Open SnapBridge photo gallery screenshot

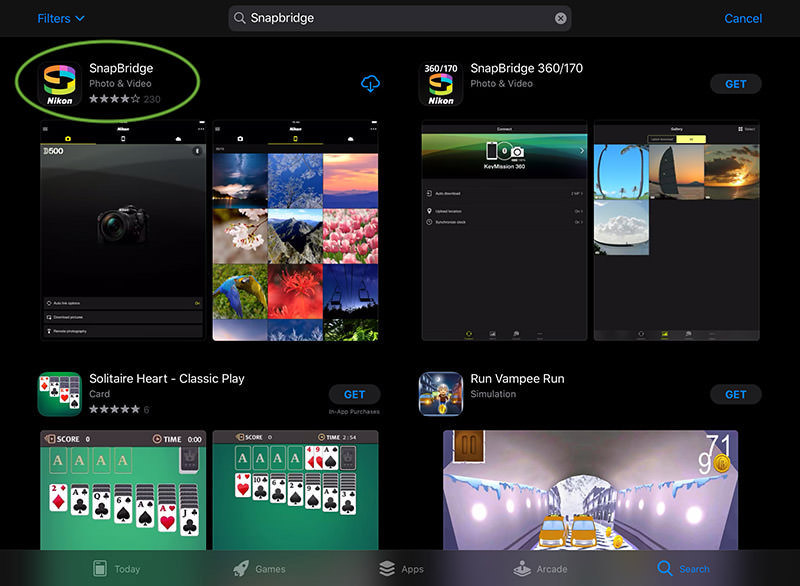(x=295, y=231)
